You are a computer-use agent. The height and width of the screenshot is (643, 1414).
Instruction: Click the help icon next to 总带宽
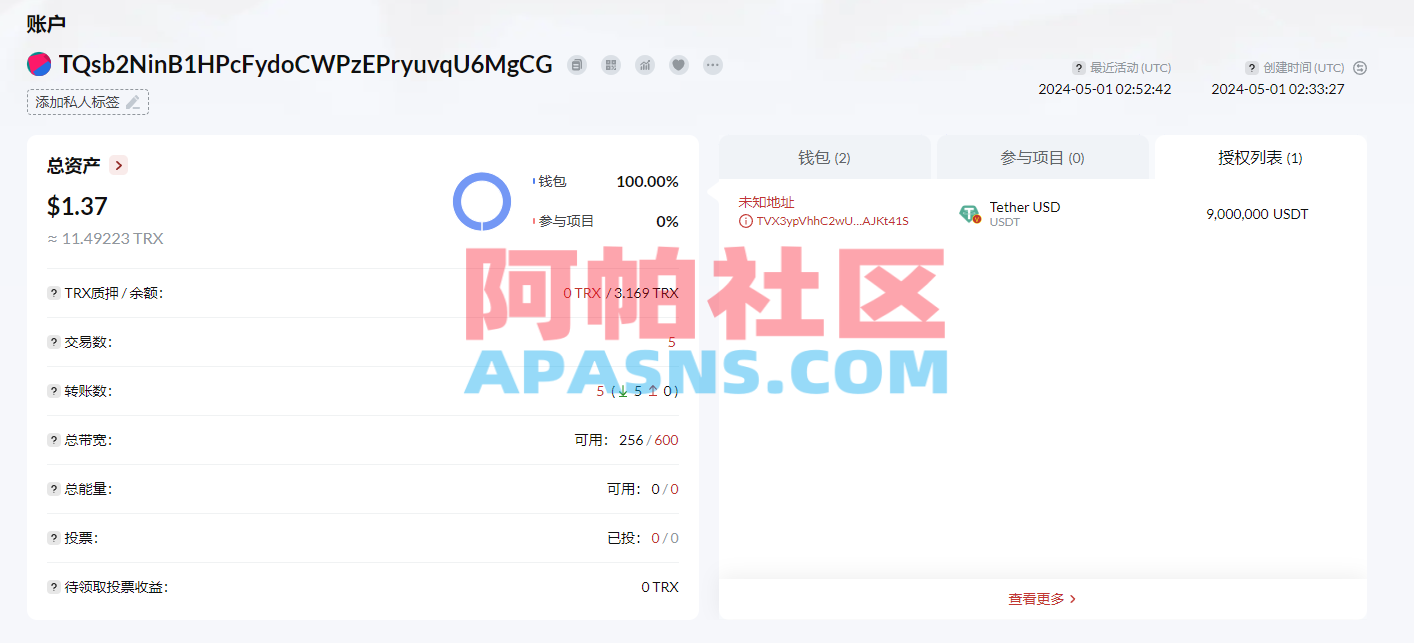point(52,439)
